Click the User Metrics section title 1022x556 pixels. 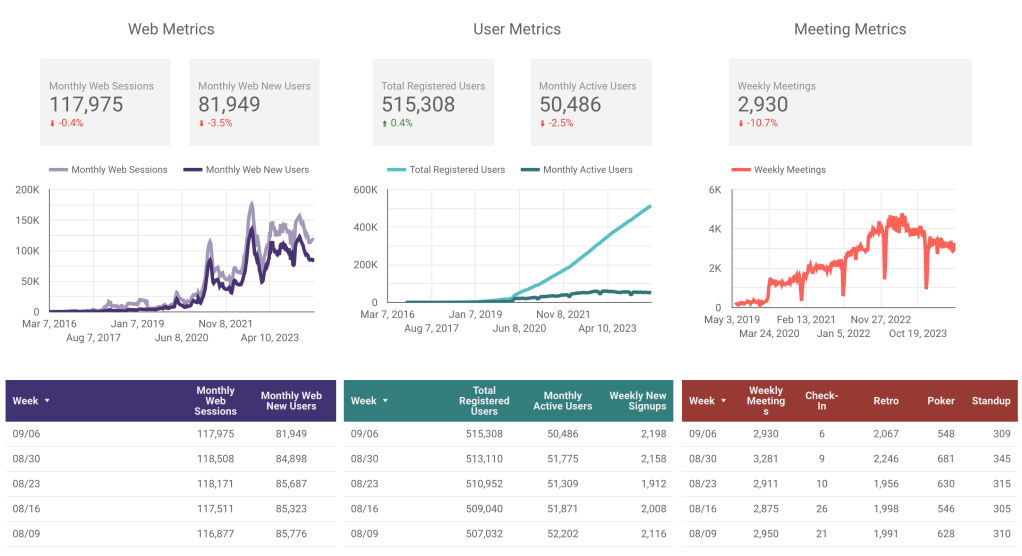pyautogui.click(x=517, y=29)
